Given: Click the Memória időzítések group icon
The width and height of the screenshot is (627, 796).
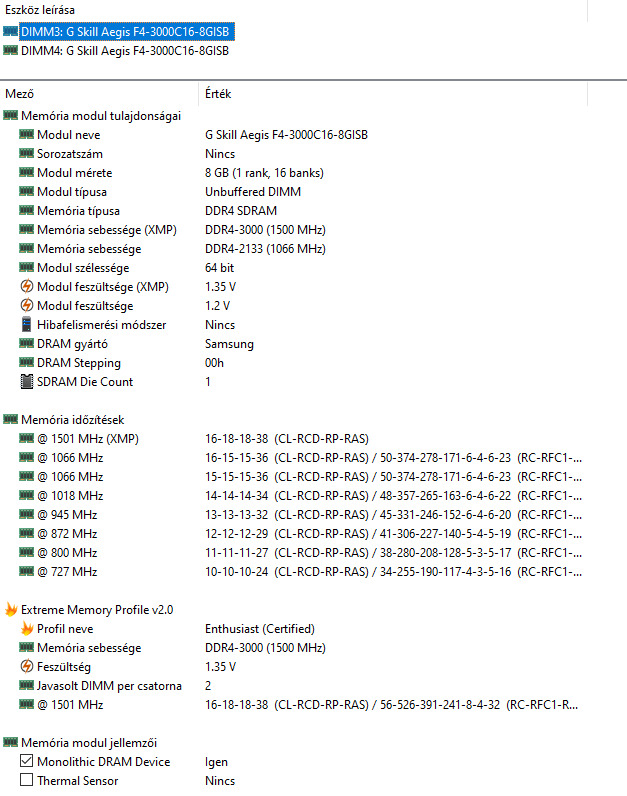Looking at the screenshot, I should (x=10, y=419).
